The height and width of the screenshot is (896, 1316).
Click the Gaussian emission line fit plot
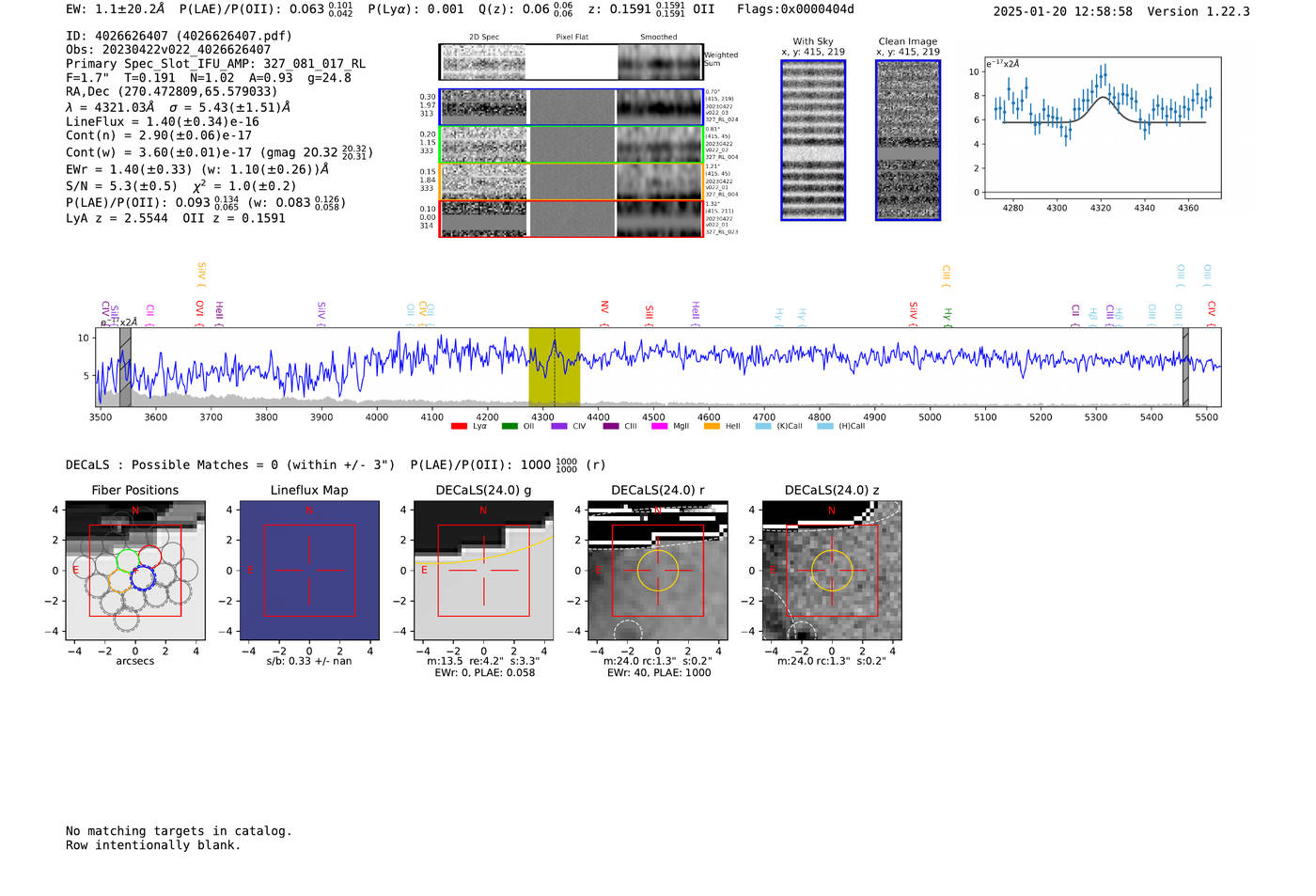pyautogui.click(x=1102, y=128)
